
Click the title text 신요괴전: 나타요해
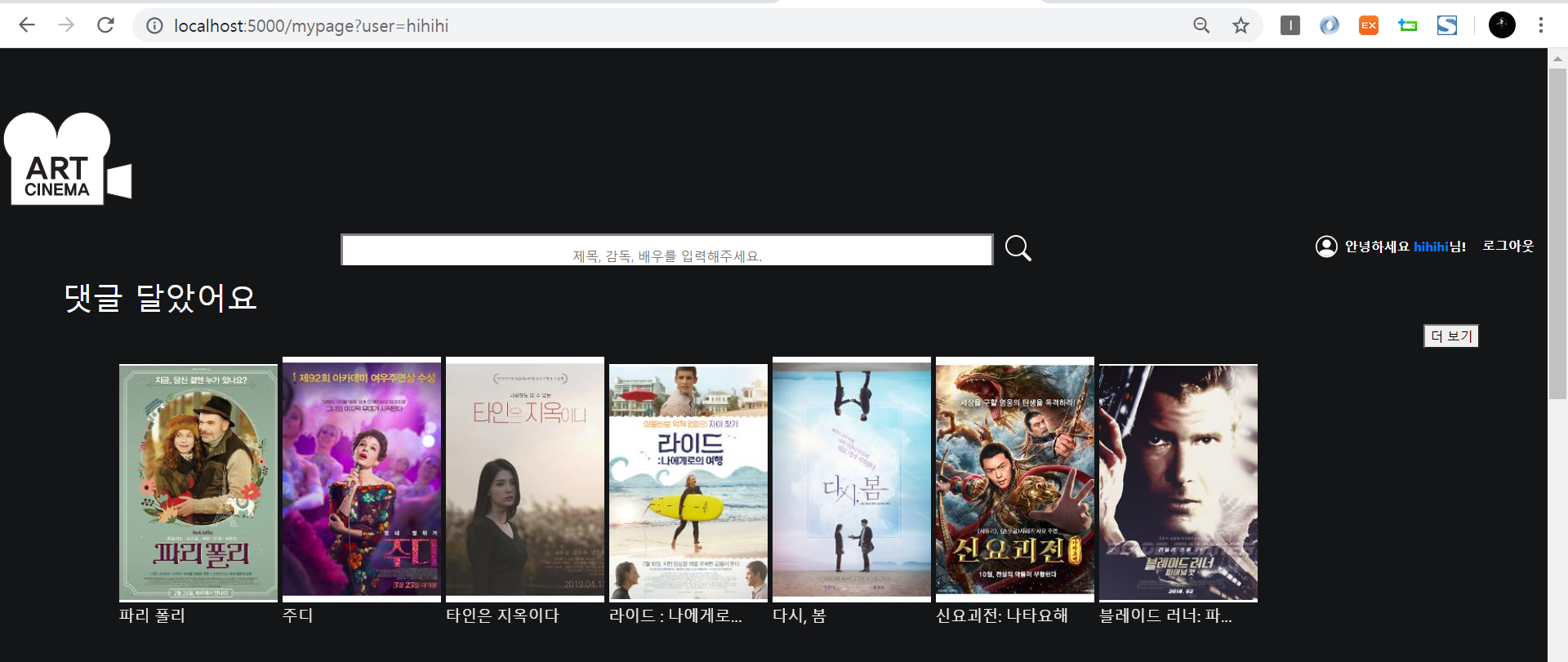pos(1002,615)
